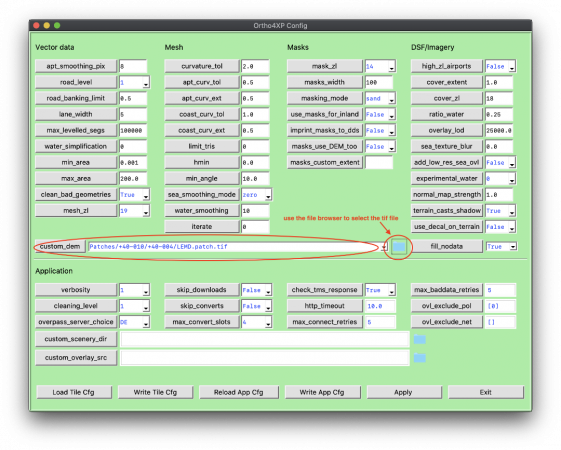The width and height of the screenshot is (561, 450).
Task: Click the Load Tile Cfg button
Action: point(74,392)
